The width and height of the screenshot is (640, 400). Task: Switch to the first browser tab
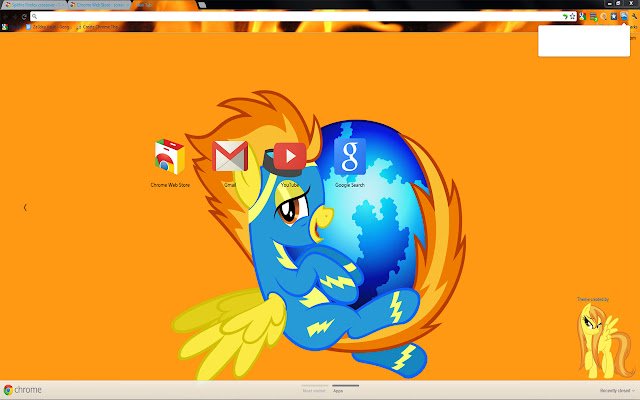[34, 5]
